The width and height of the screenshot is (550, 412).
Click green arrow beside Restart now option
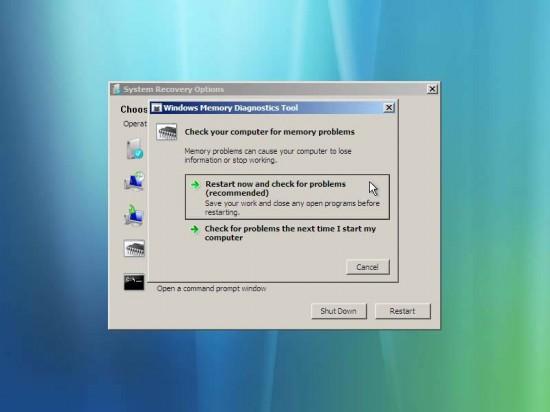[195, 185]
